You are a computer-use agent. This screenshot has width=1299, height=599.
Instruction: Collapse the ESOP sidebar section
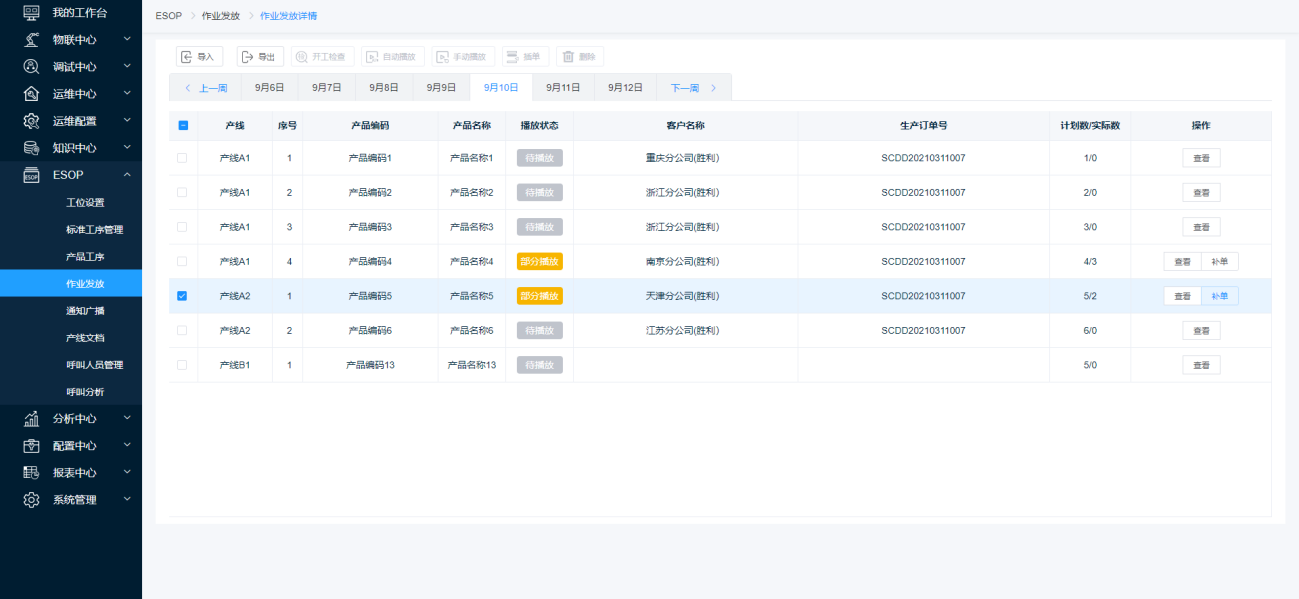127,175
